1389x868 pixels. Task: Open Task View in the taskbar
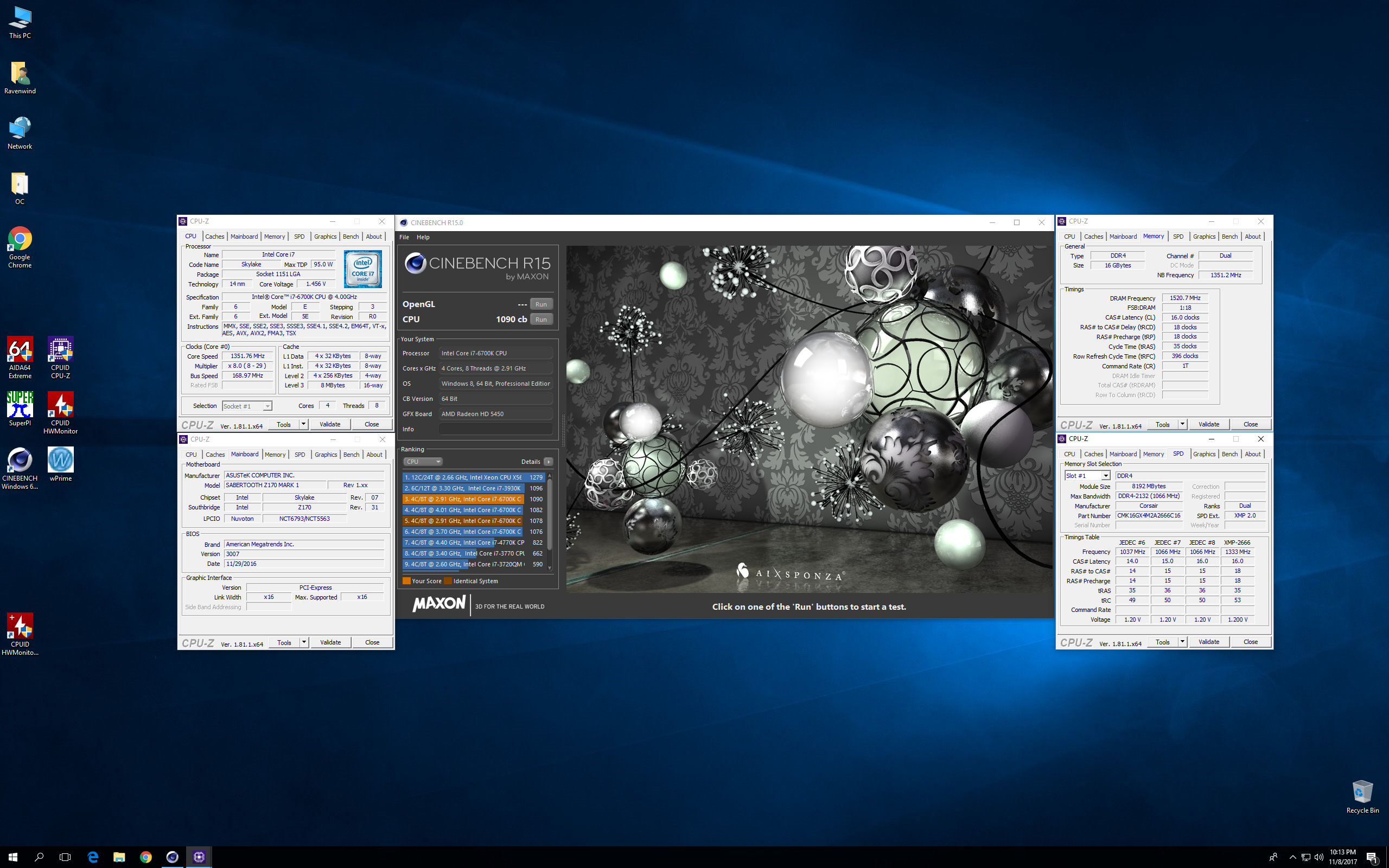coord(66,857)
